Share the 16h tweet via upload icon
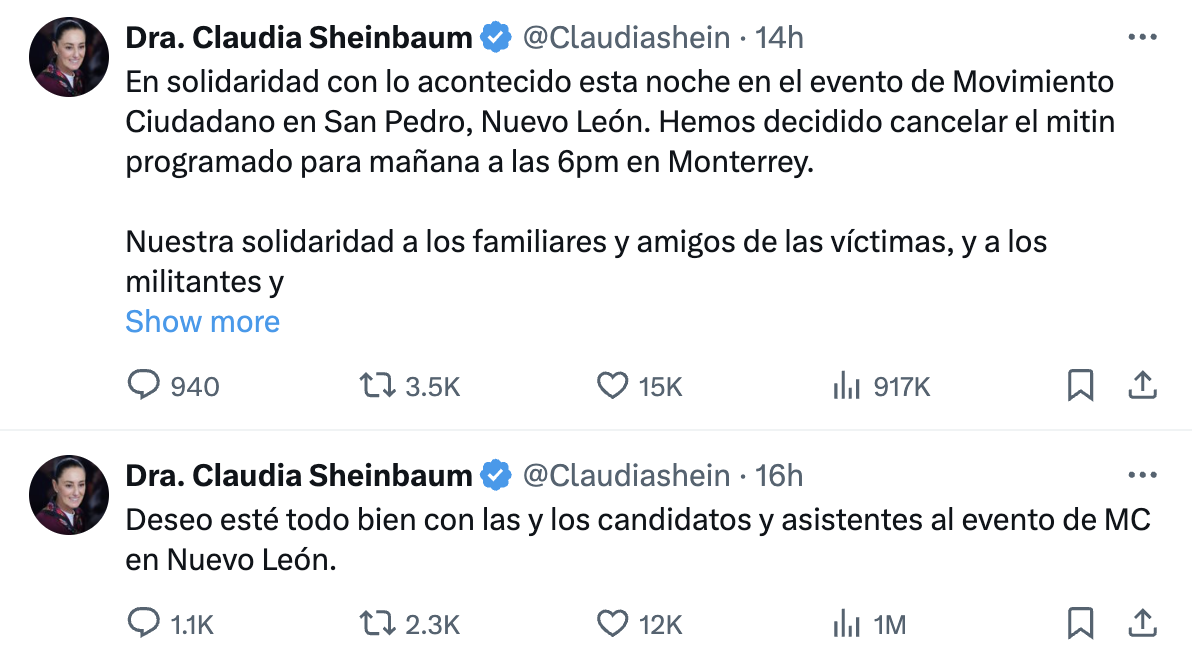The image size is (1192, 662). [1142, 623]
